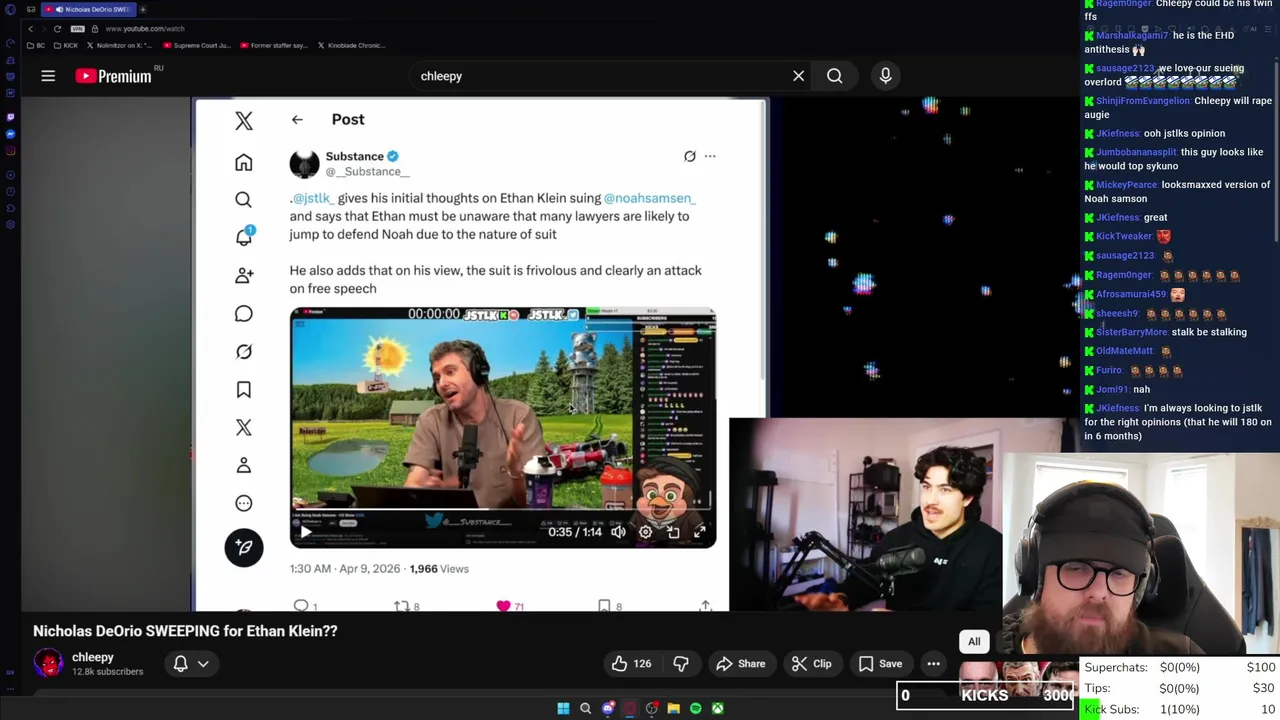Click the round compose post button

point(244,547)
